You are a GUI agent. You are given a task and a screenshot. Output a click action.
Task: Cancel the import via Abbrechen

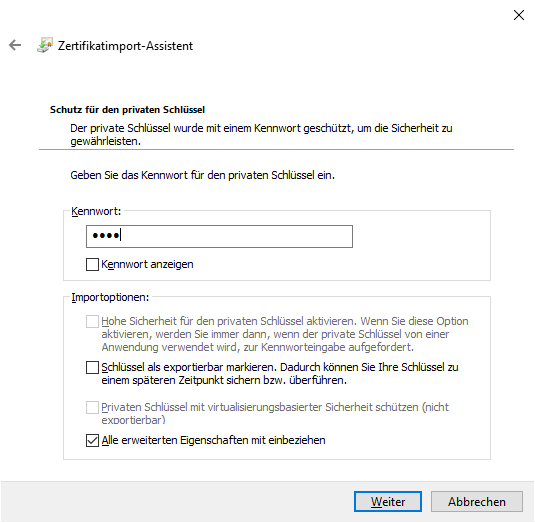477,502
